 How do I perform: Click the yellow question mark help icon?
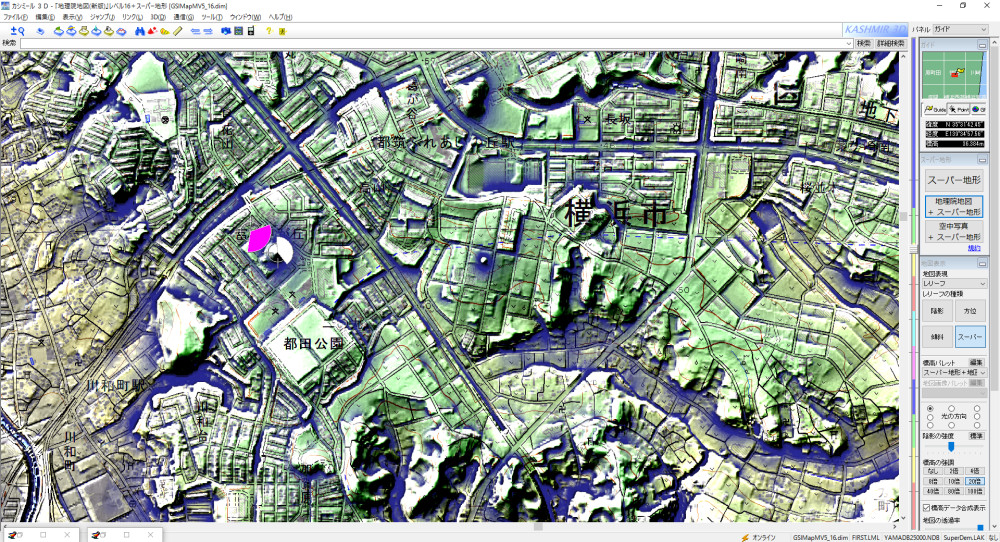pos(269,31)
